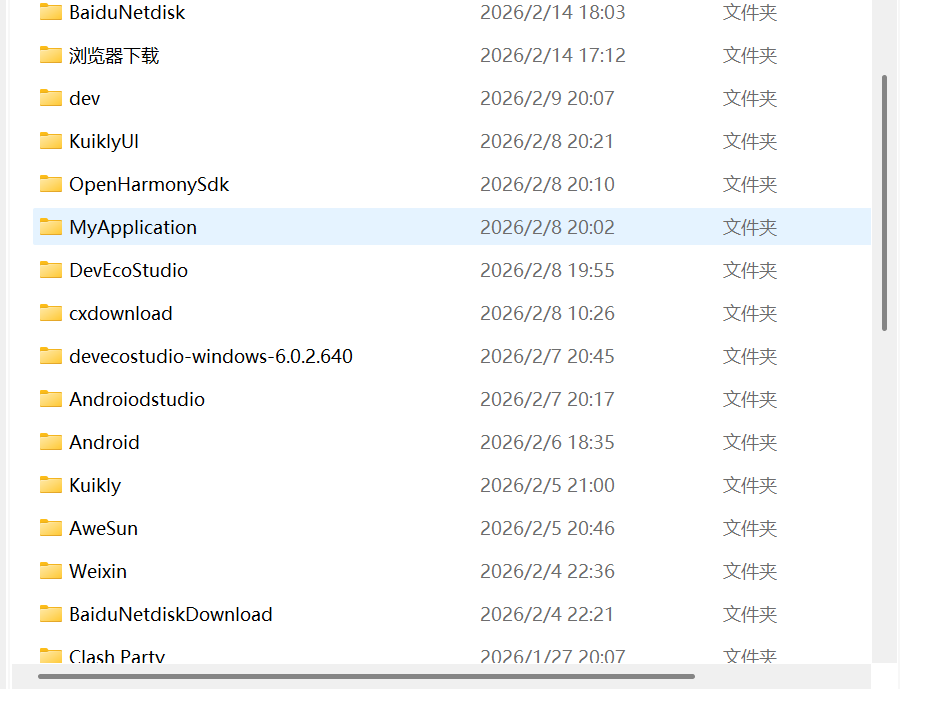Select the Android folder name

[x=104, y=443]
